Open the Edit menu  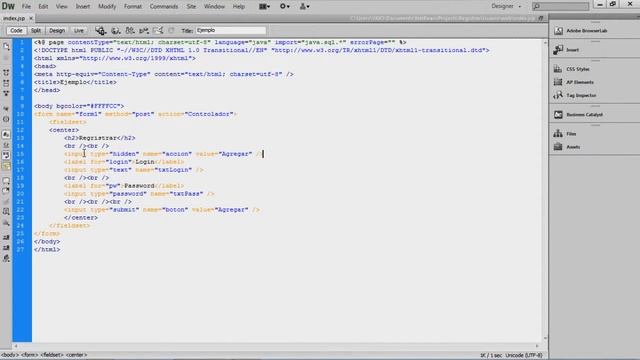tap(43, 7)
